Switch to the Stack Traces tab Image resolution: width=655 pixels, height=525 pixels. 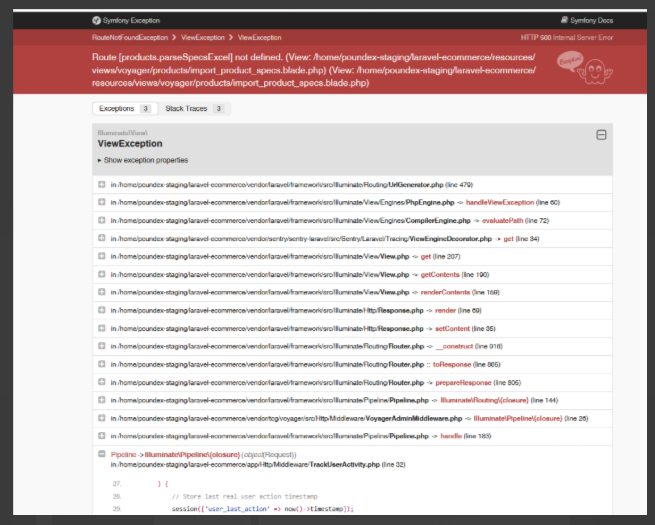point(193,108)
